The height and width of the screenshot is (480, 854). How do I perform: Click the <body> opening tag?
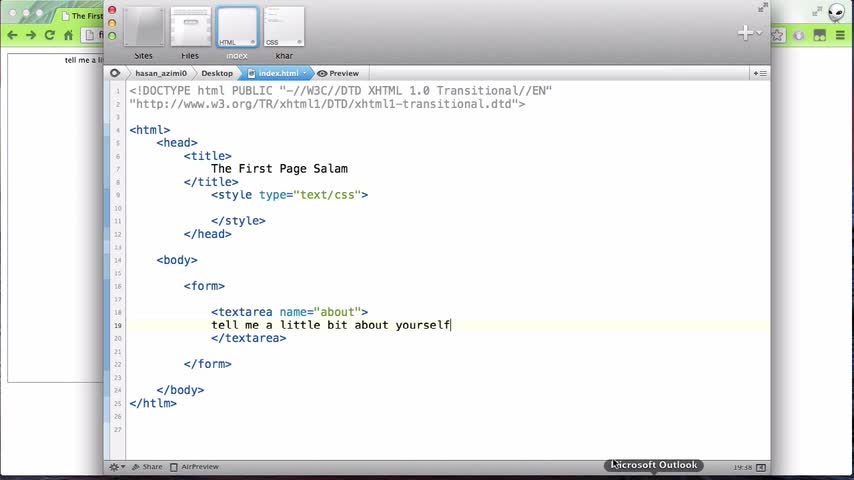177,260
